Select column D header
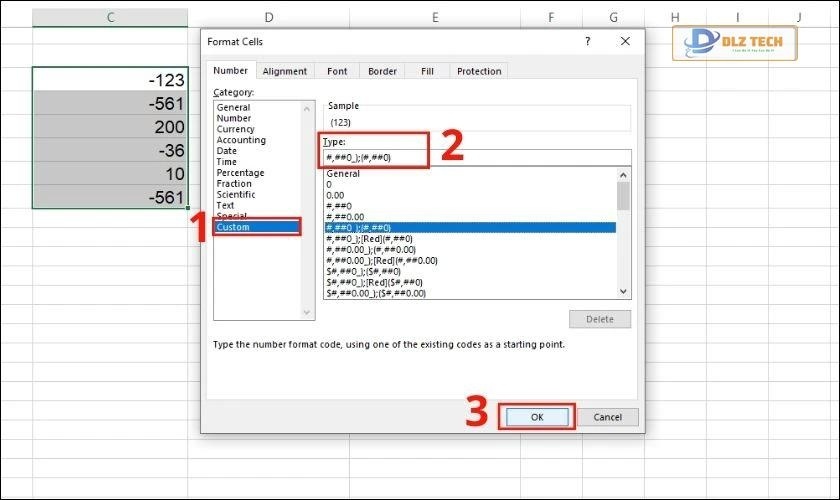This screenshot has height=500, width=840. pos(269,17)
